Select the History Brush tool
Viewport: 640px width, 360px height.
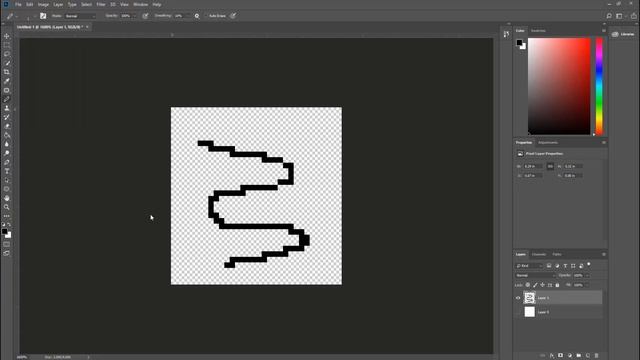pyautogui.click(x=7, y=117)
